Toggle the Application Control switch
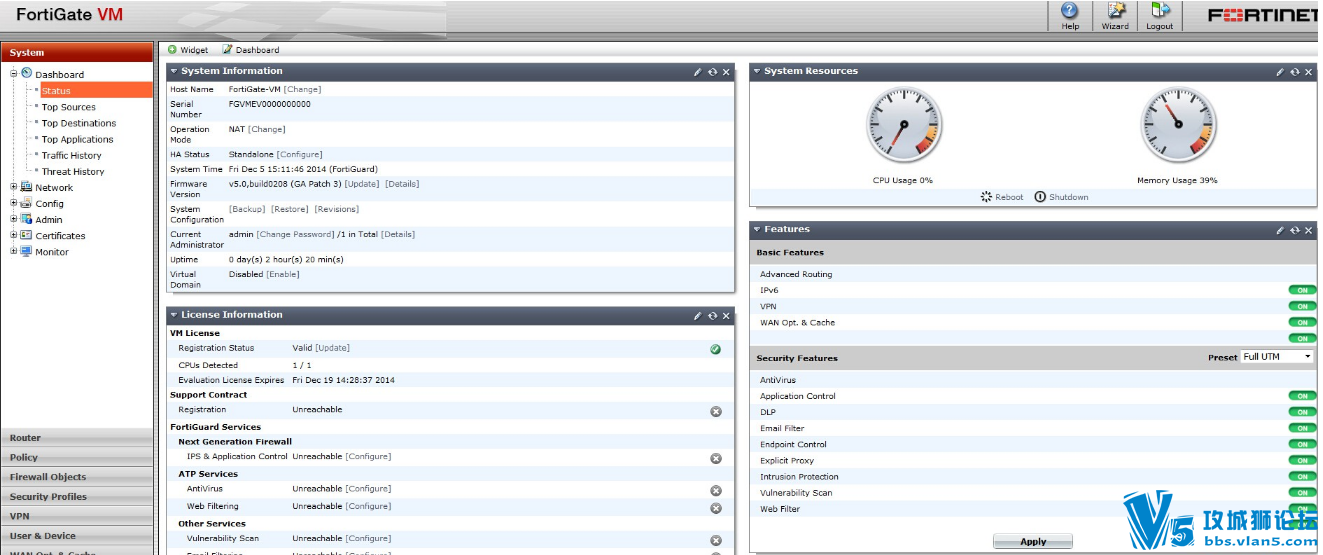The width and height of the screenshot is (1323, 555). point(1302,396)
